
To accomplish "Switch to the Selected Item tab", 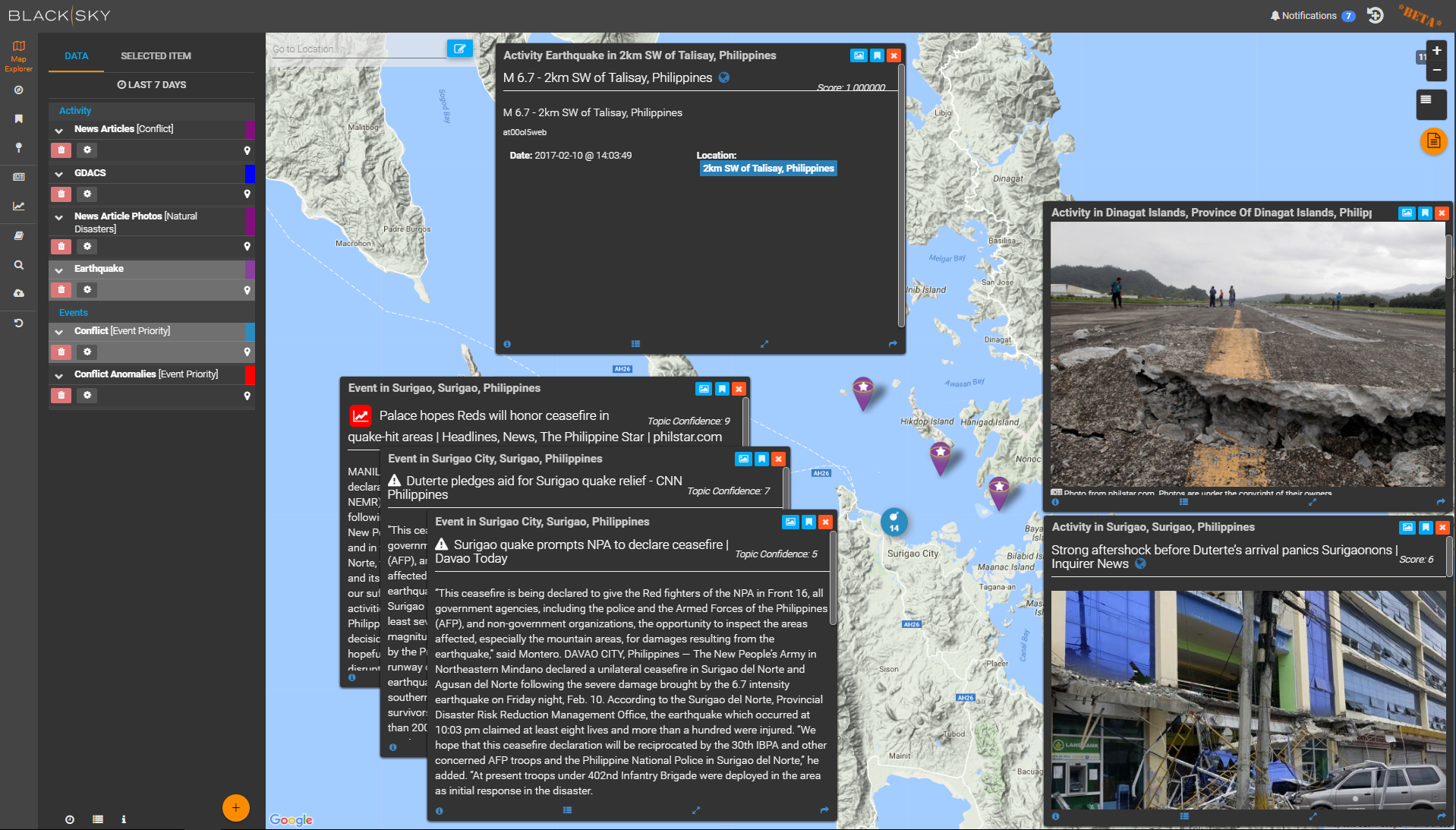I will (x=156, y=56).
